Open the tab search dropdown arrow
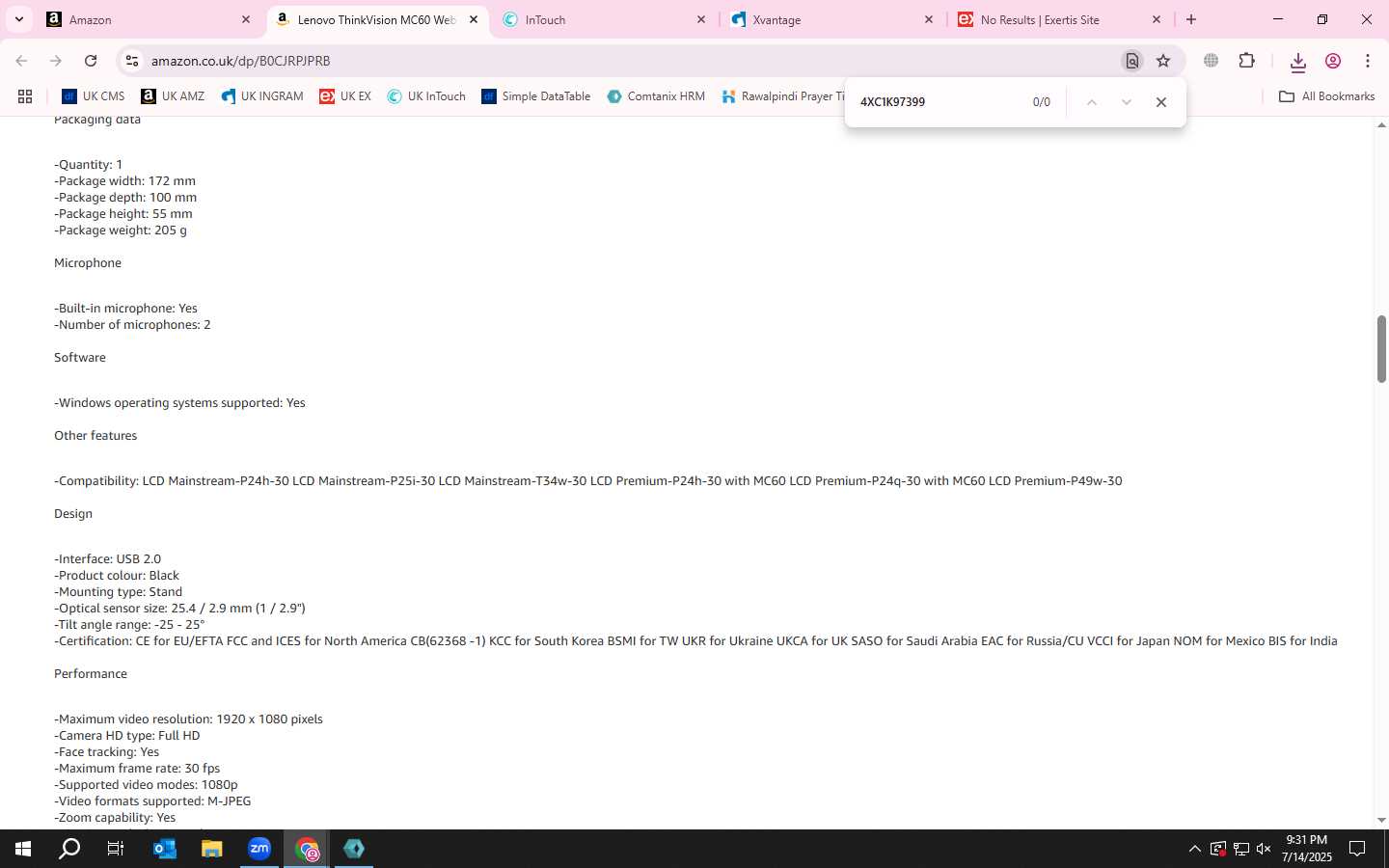This screenshot has height=868, width=1389. [x=19, y=19]
